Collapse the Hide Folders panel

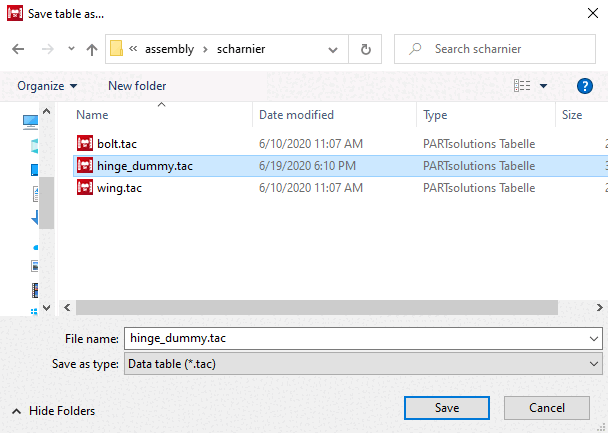[54, 410]
